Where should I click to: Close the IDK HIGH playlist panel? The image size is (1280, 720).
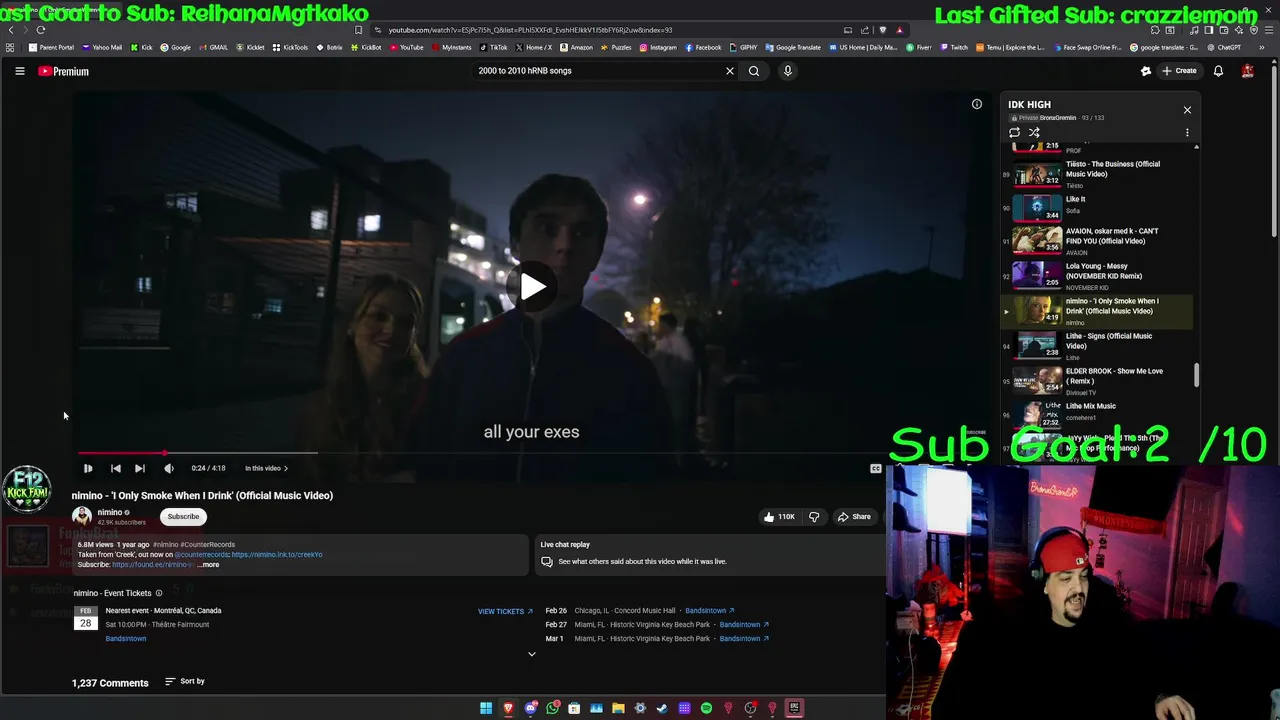tap(1187, 110)
